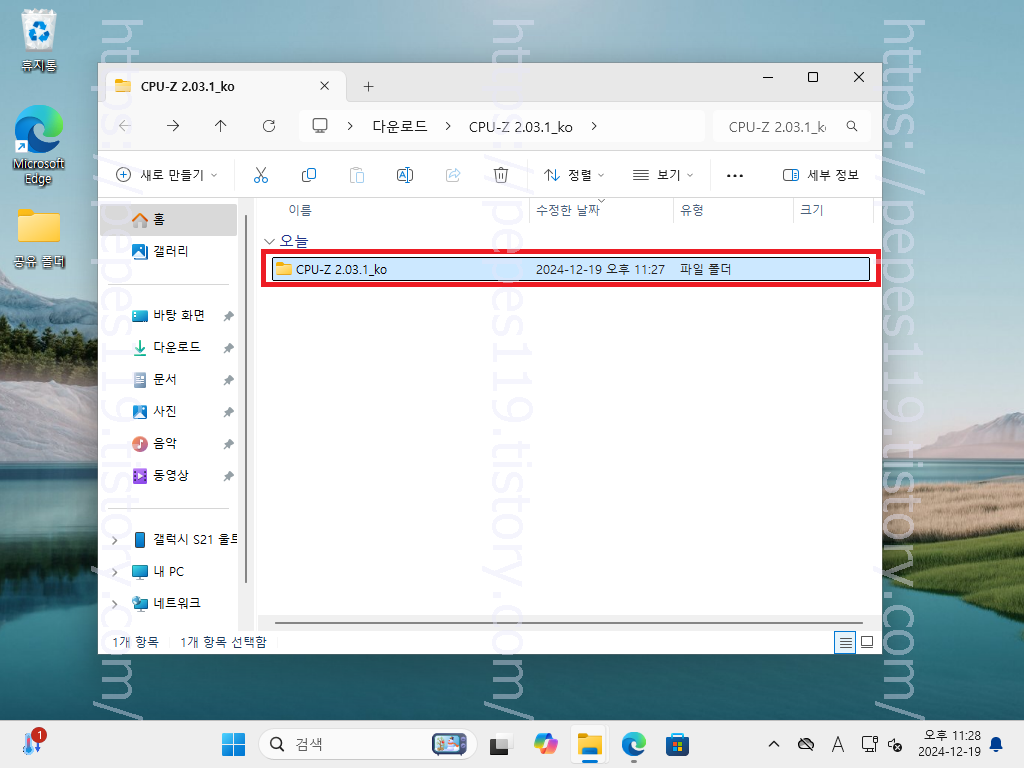Click the Copy icon in toolbar

point(309,175)
